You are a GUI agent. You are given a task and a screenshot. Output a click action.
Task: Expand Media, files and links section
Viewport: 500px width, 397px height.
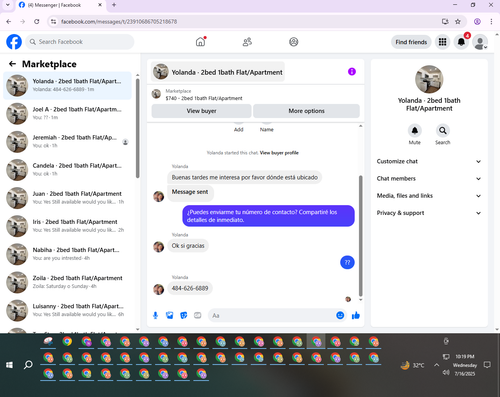(429, 196)
